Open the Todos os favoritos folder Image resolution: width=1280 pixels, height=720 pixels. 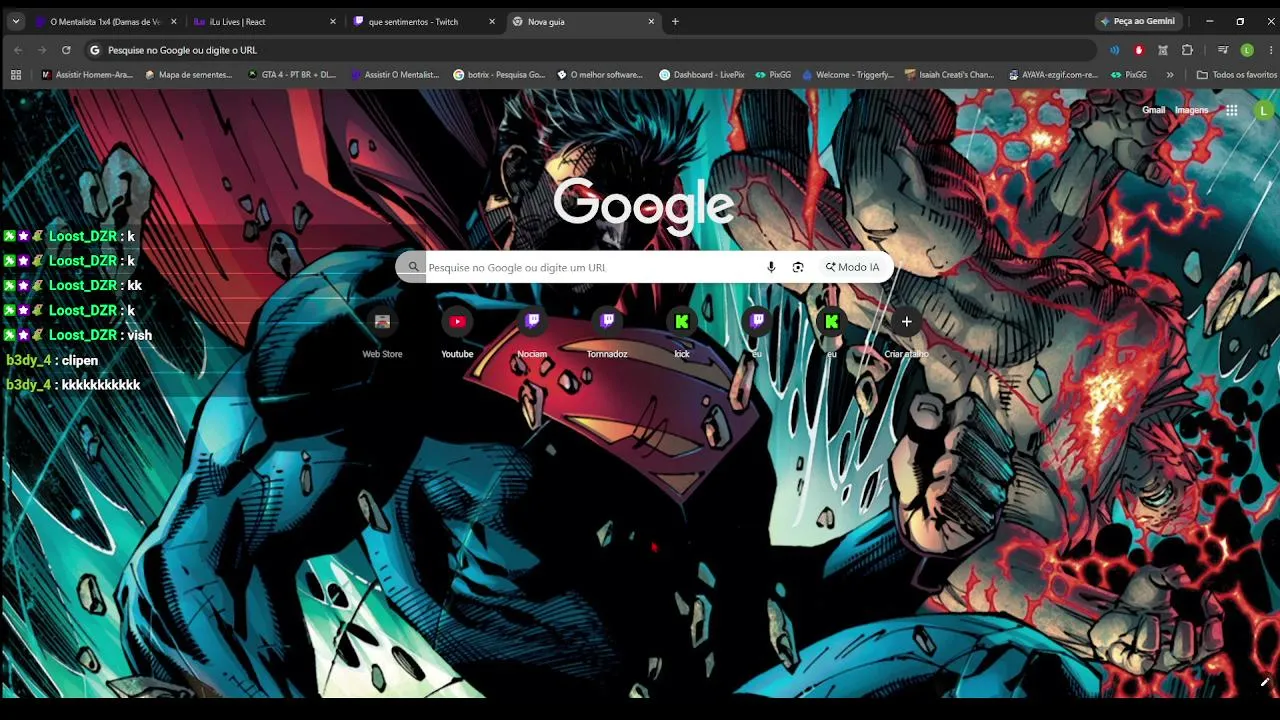(1237, 75)
